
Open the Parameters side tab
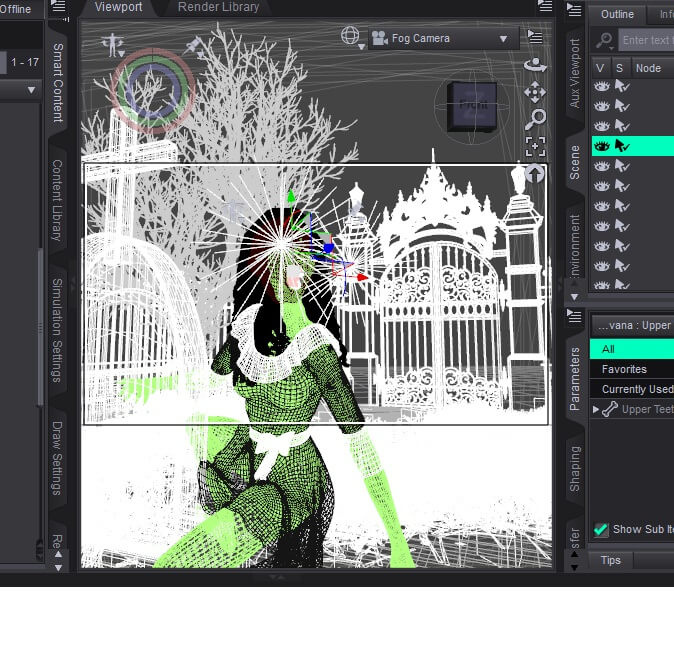(x=575, y=379)
